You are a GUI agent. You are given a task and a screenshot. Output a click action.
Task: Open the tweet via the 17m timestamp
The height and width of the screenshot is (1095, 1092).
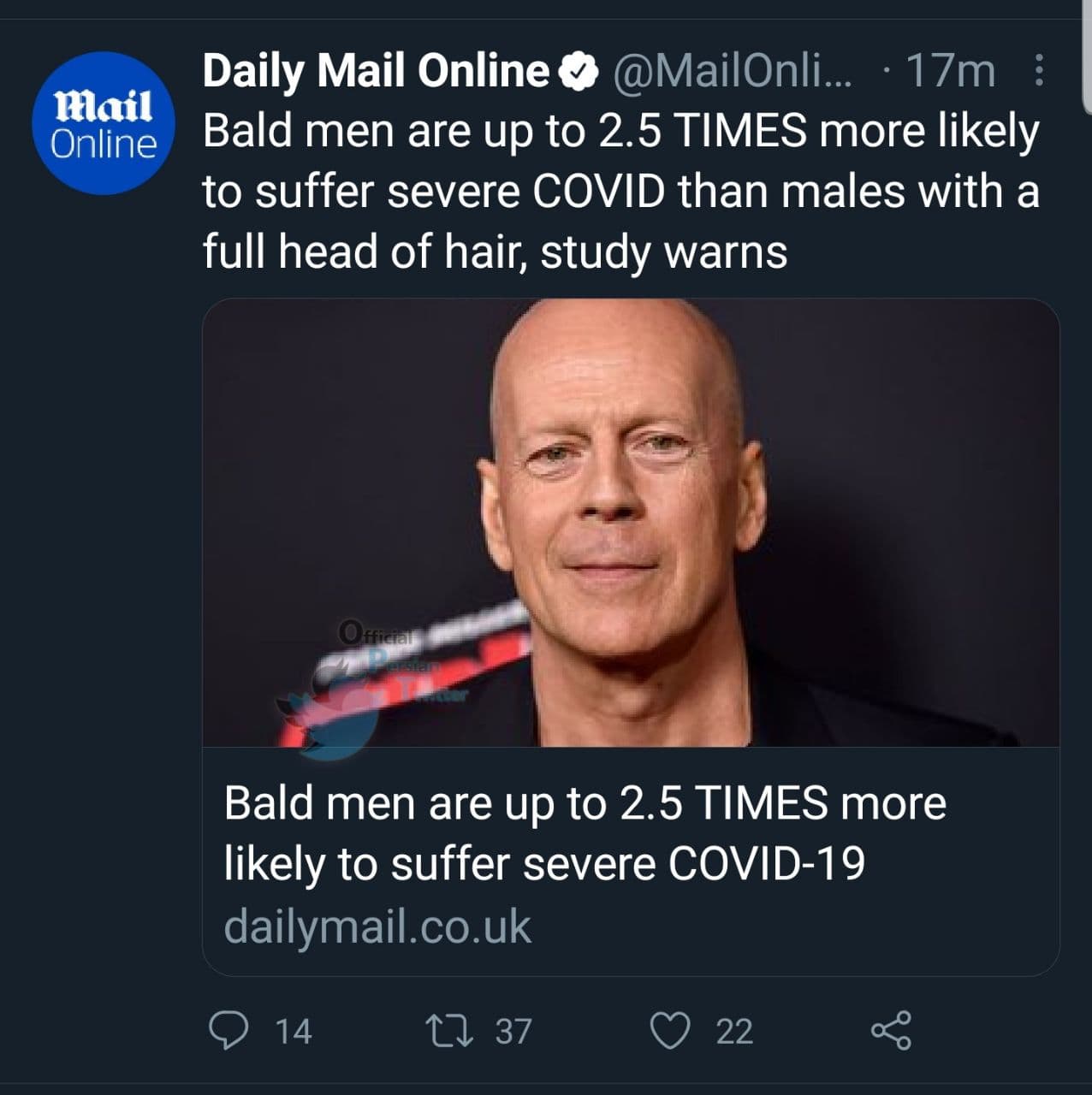pos(950,71)
